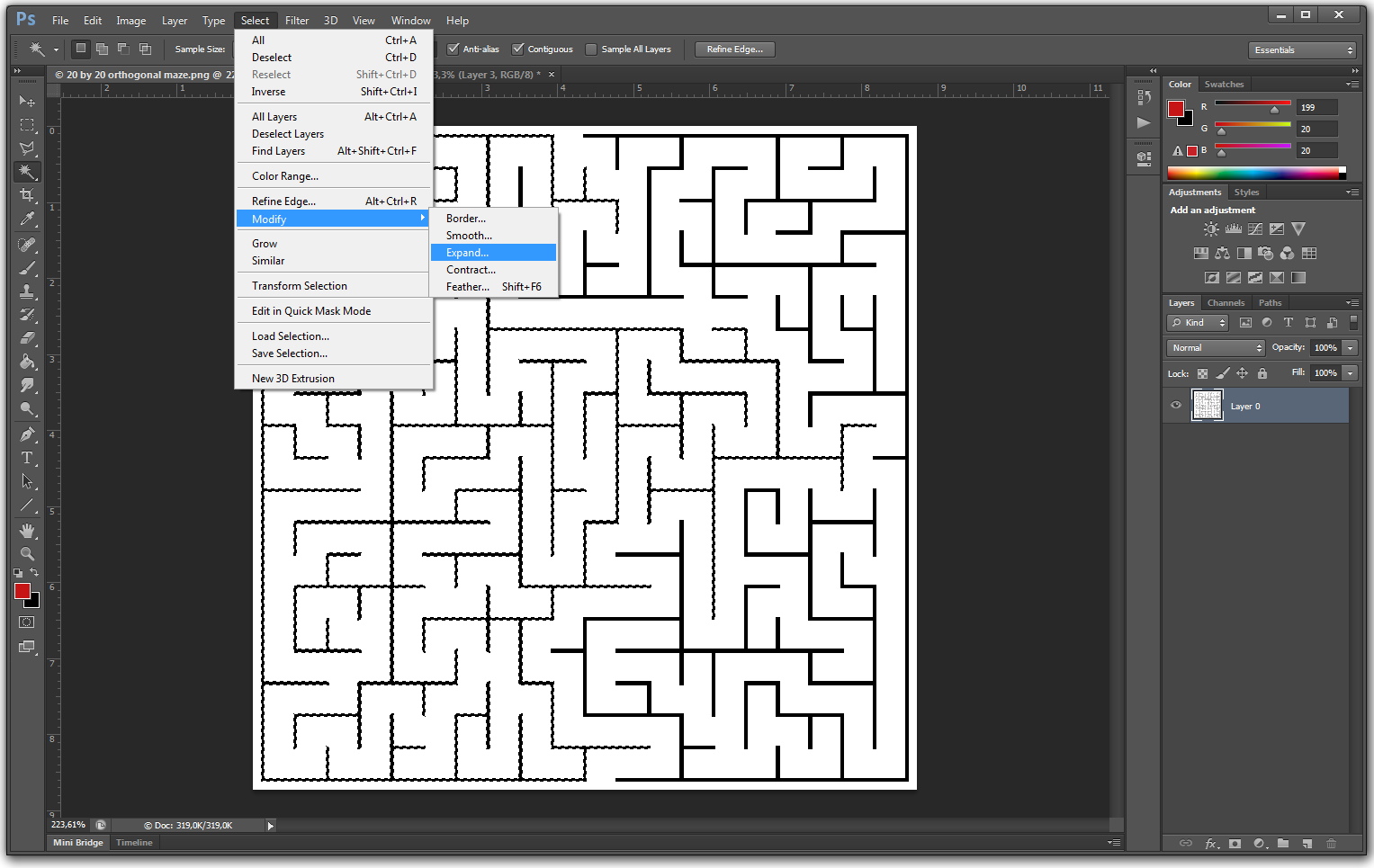Select the Horizontal Type tool
1374x868 pixels.
(x=27, y=458)
